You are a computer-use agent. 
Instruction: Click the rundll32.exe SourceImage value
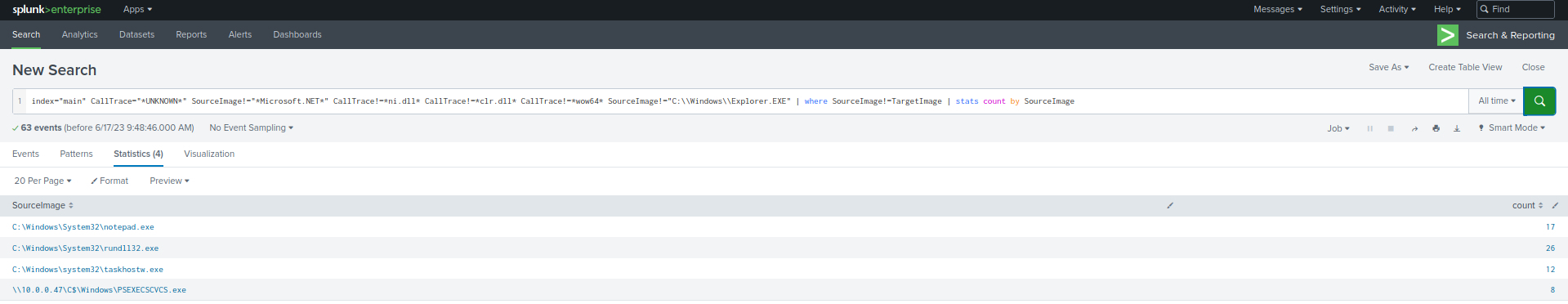pos(85,248)
